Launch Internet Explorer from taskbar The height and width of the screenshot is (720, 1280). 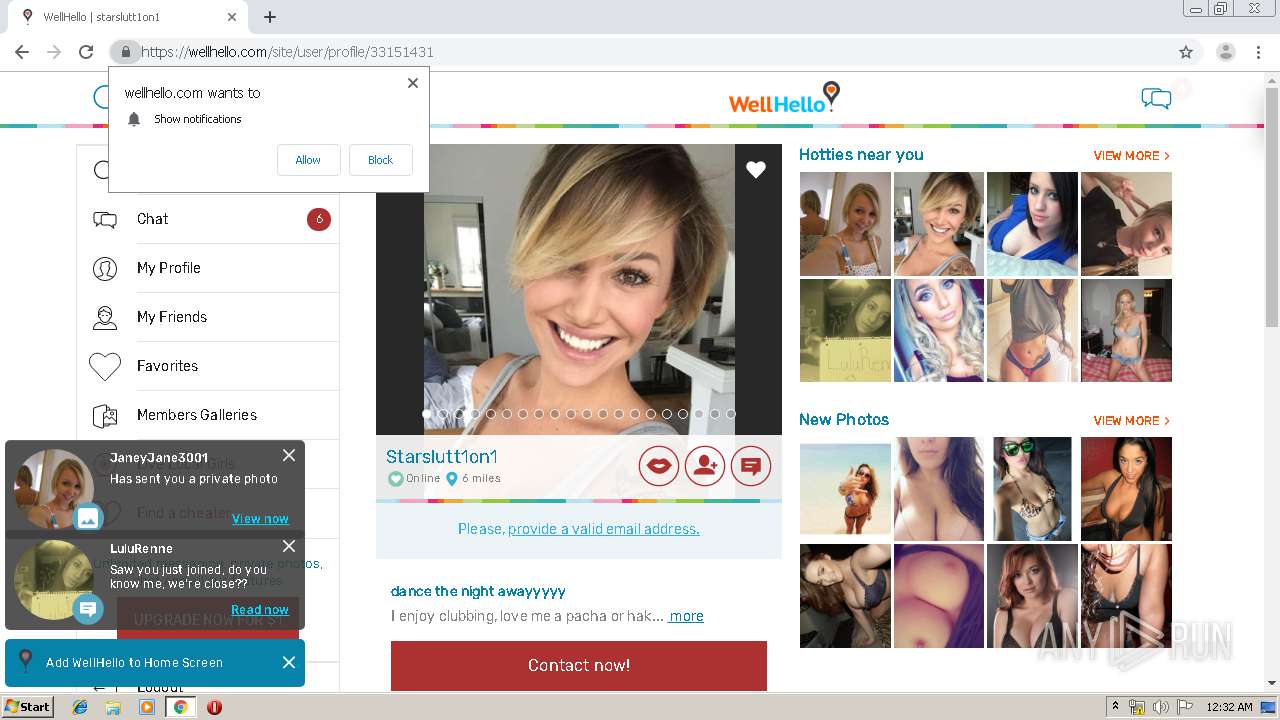(80, 707)
